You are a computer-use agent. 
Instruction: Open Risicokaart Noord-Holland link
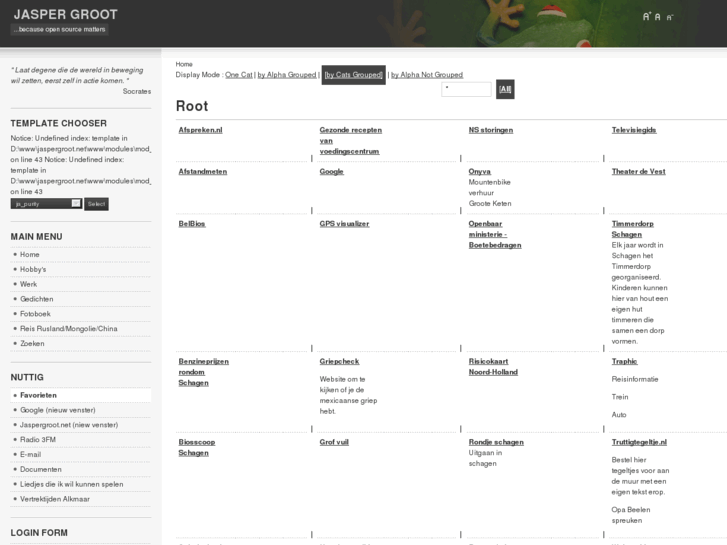coord(493,367)
